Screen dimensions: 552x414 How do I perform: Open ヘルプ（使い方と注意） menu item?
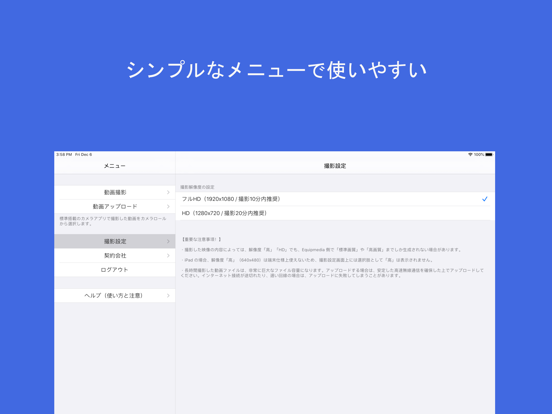[115, 295]
